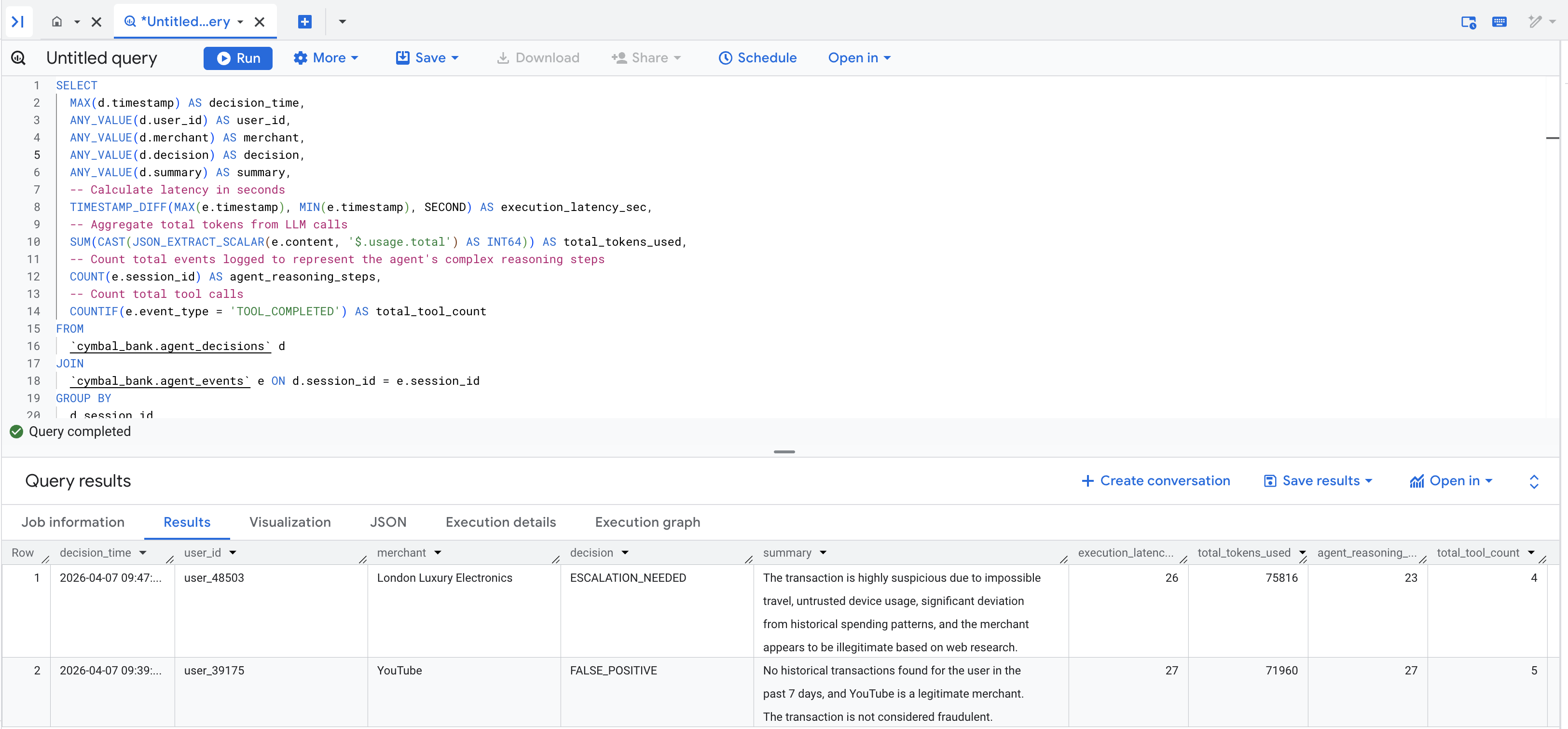Open a new query tab with the plus icon
The image size is (1568, 729).
pos(304,21)
